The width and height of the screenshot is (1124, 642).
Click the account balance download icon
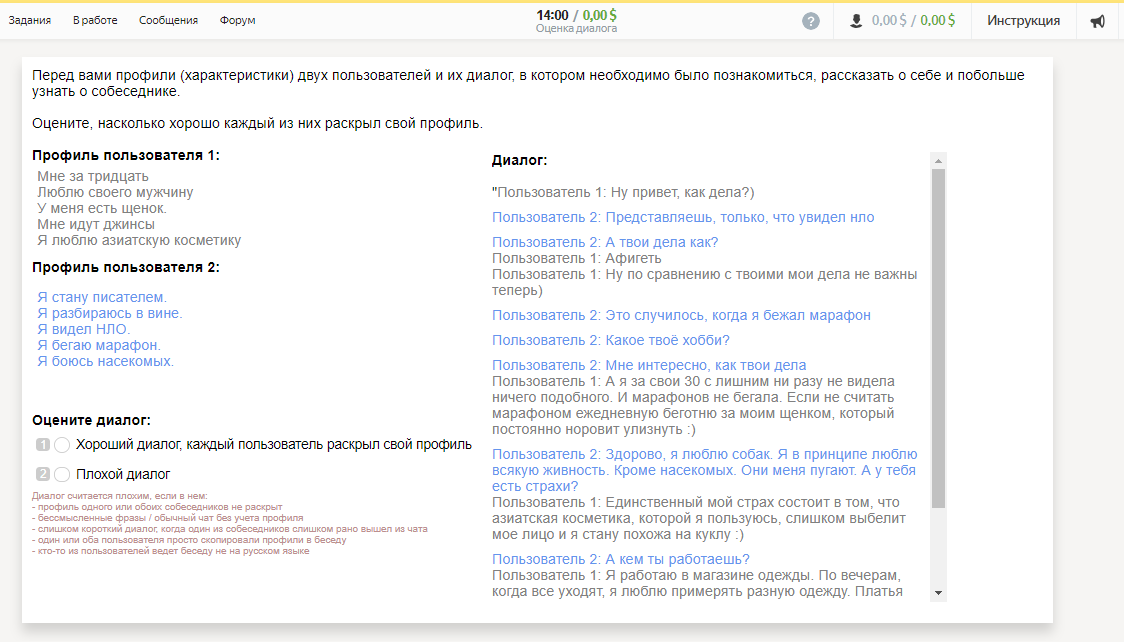[856, 21]
